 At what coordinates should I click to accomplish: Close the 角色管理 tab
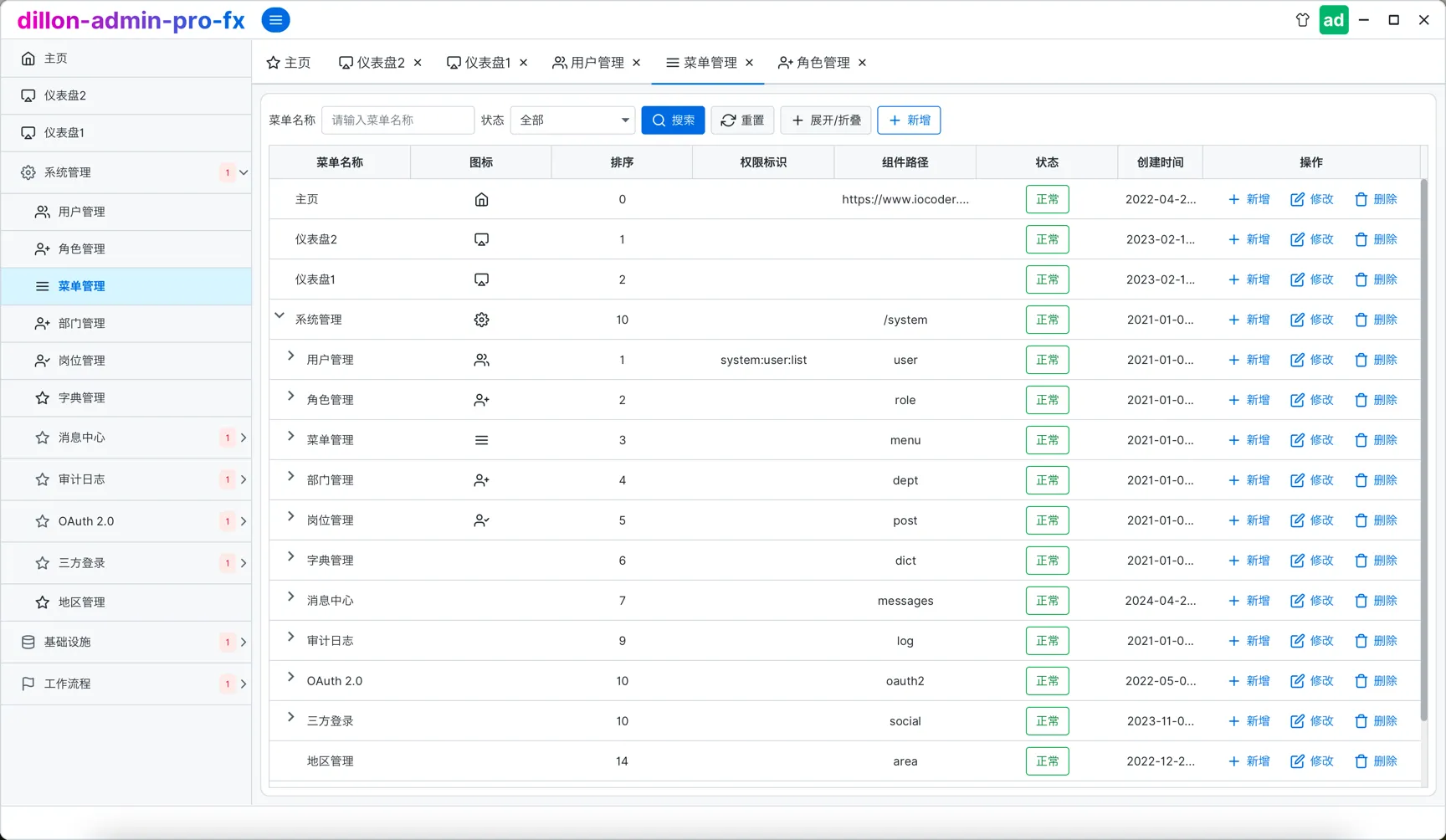tap(862, 63)
